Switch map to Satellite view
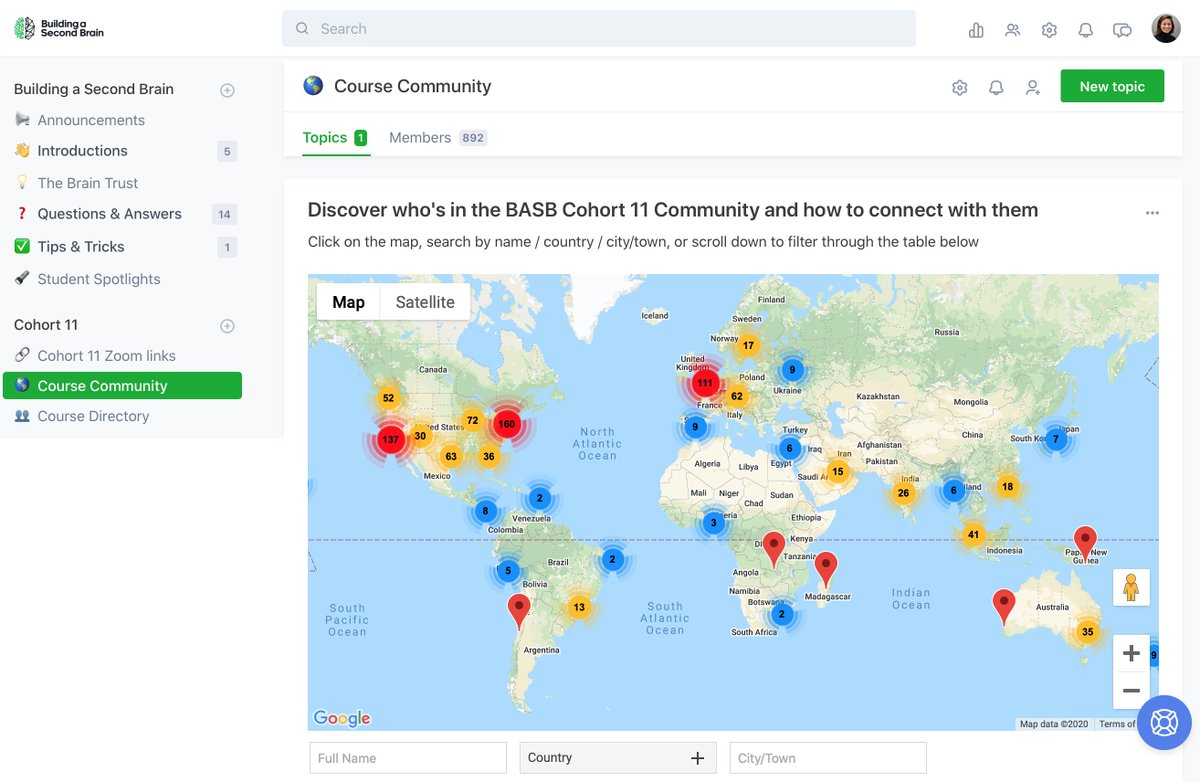The height and width of the screenshot is (782, 1200). [425, 302]
